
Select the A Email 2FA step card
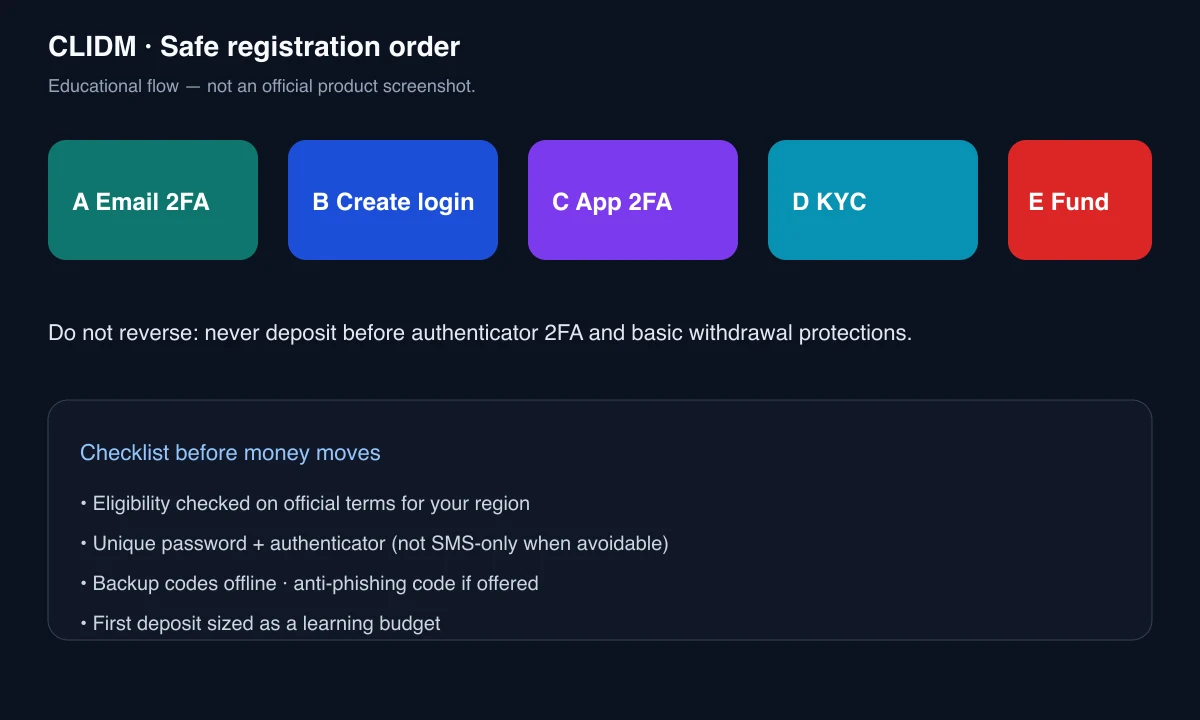(x=153, y=200)
